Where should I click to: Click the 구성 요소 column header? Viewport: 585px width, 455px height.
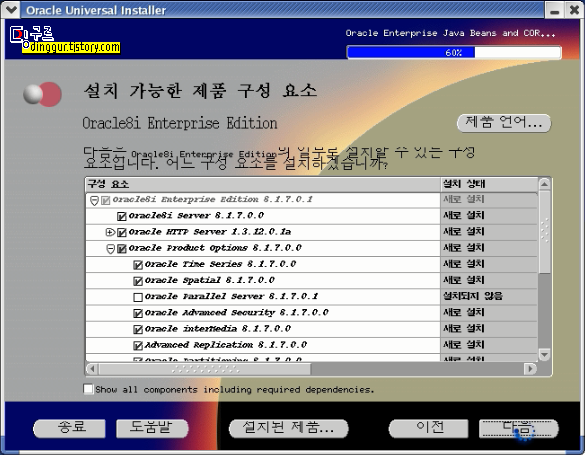[x=263, y=184]
